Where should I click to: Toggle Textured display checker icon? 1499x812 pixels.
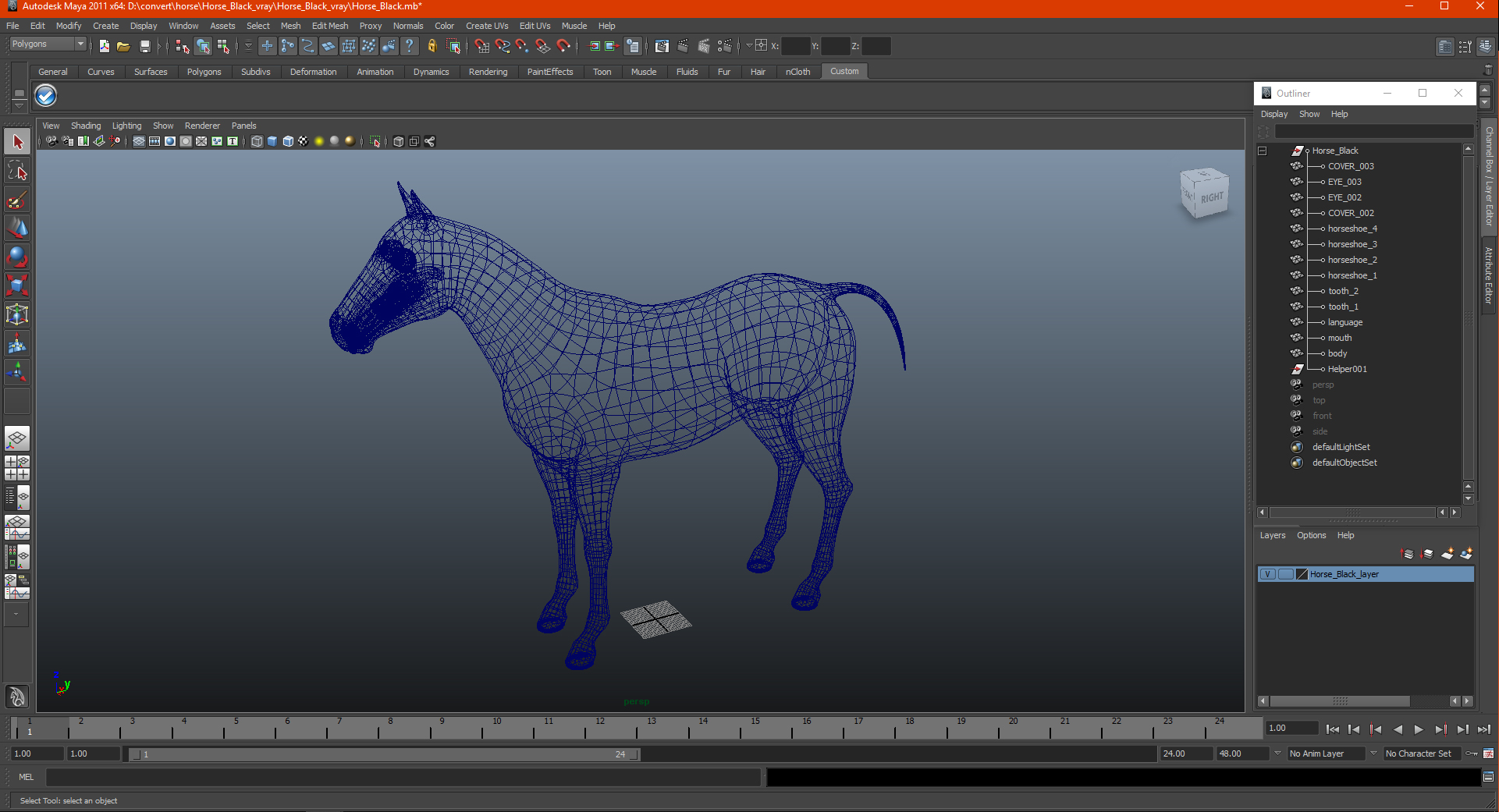pos(304,141)
